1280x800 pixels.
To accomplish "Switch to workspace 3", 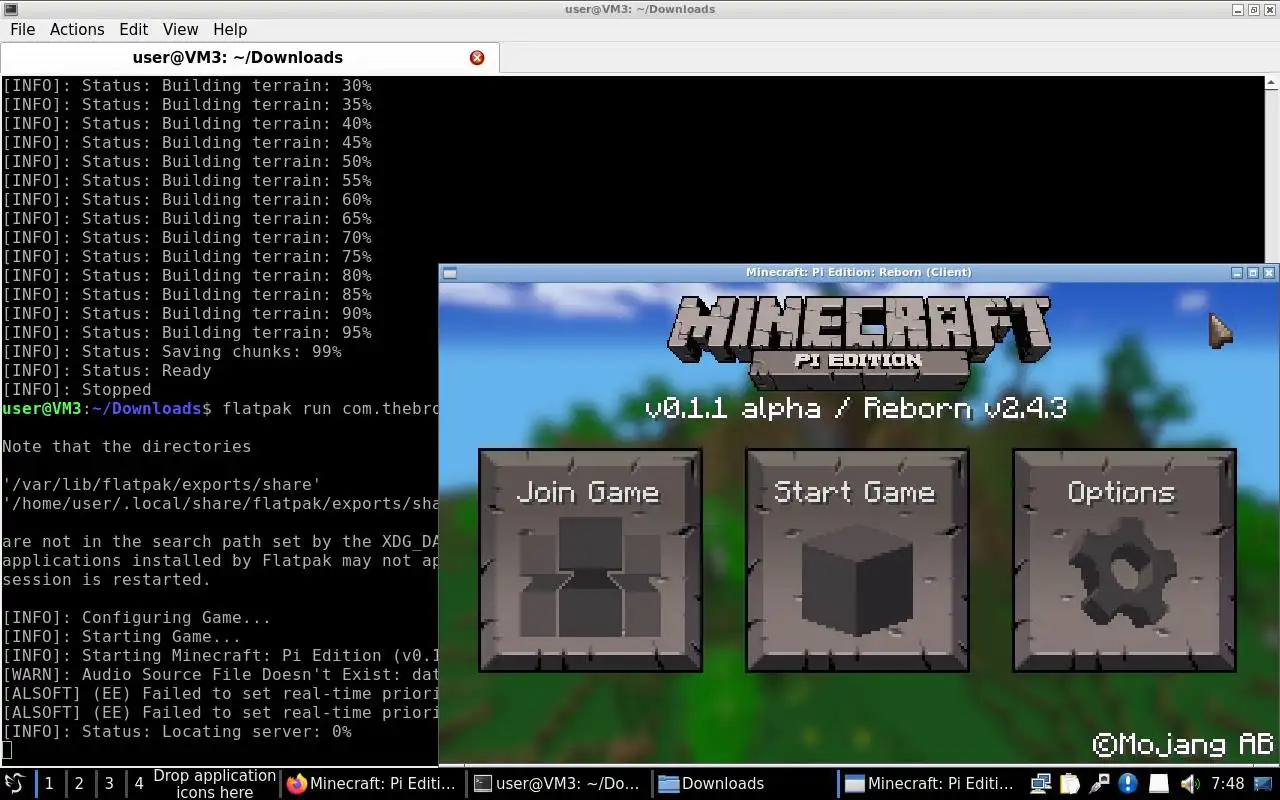I will pos(109,783).
